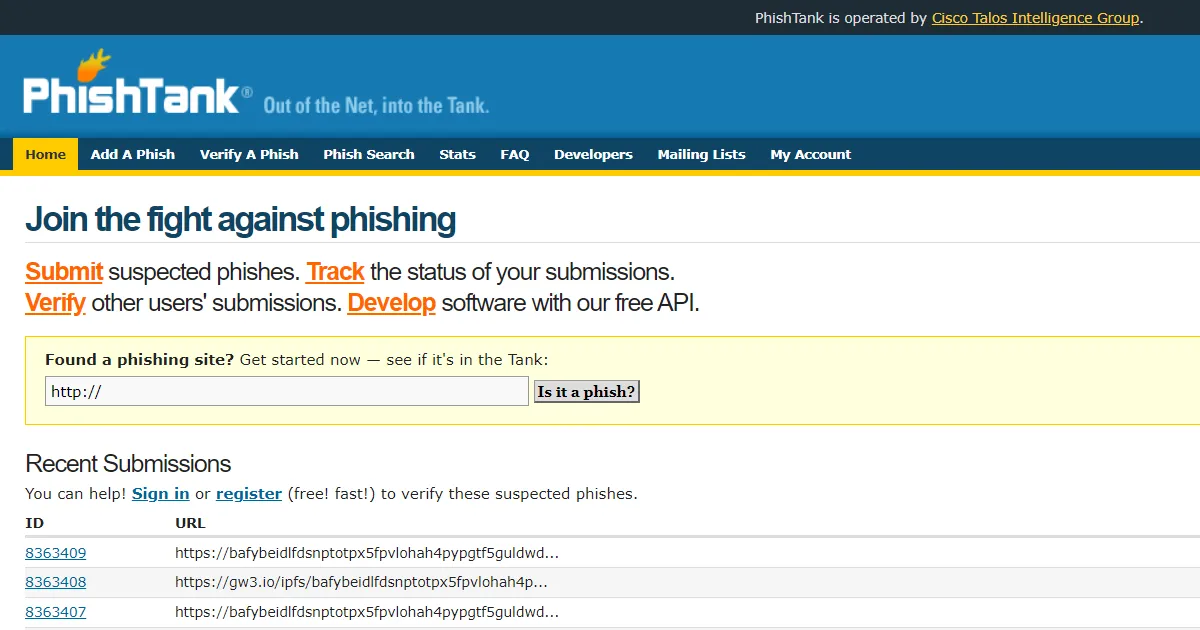Open the Add A Phish page
The width and height of the screenshot is (1200, 630).
[x=132, y=154]
